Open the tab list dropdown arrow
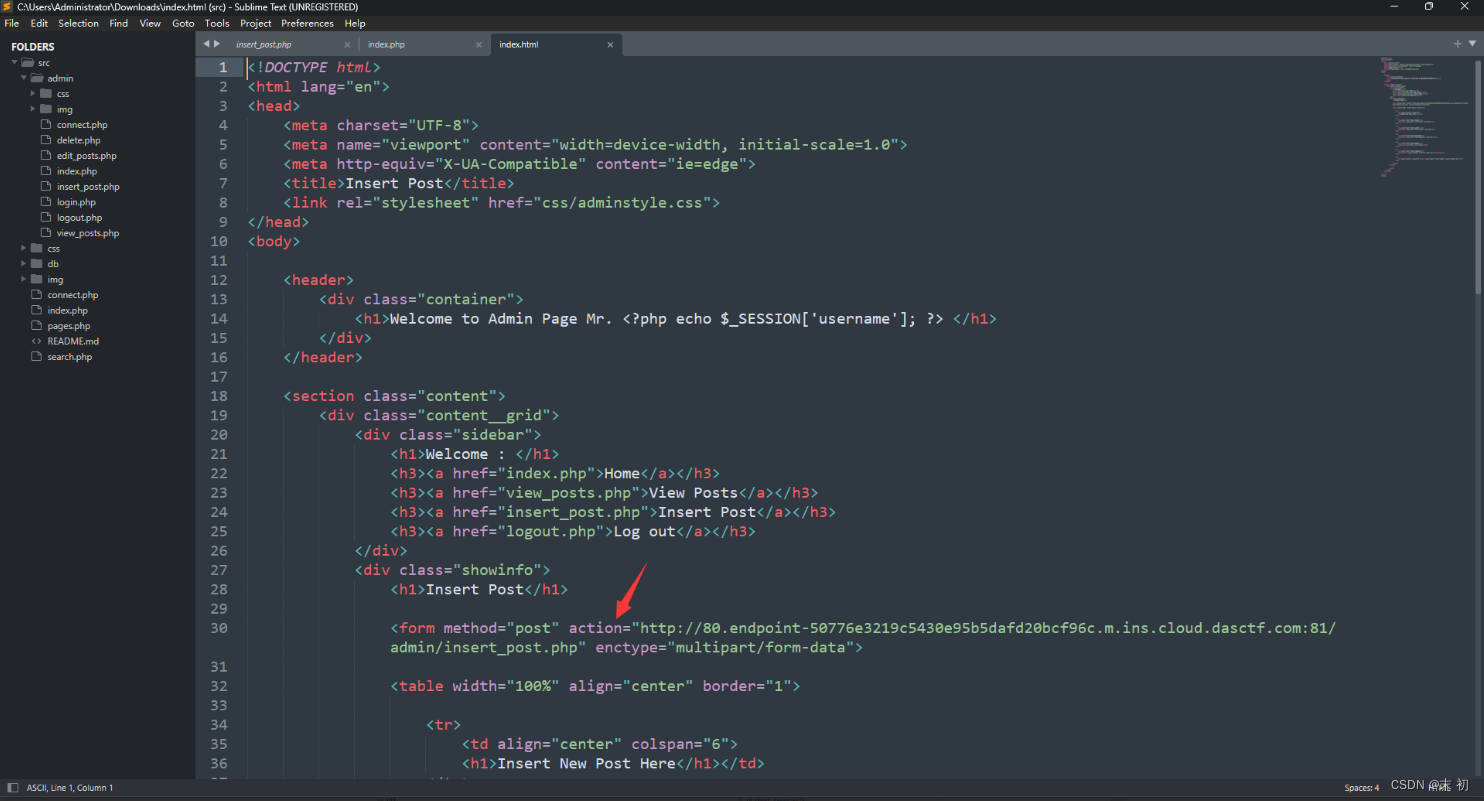Image resolution: width=1484 pixels, height=801 pixels. click(x=1472, y=44)
